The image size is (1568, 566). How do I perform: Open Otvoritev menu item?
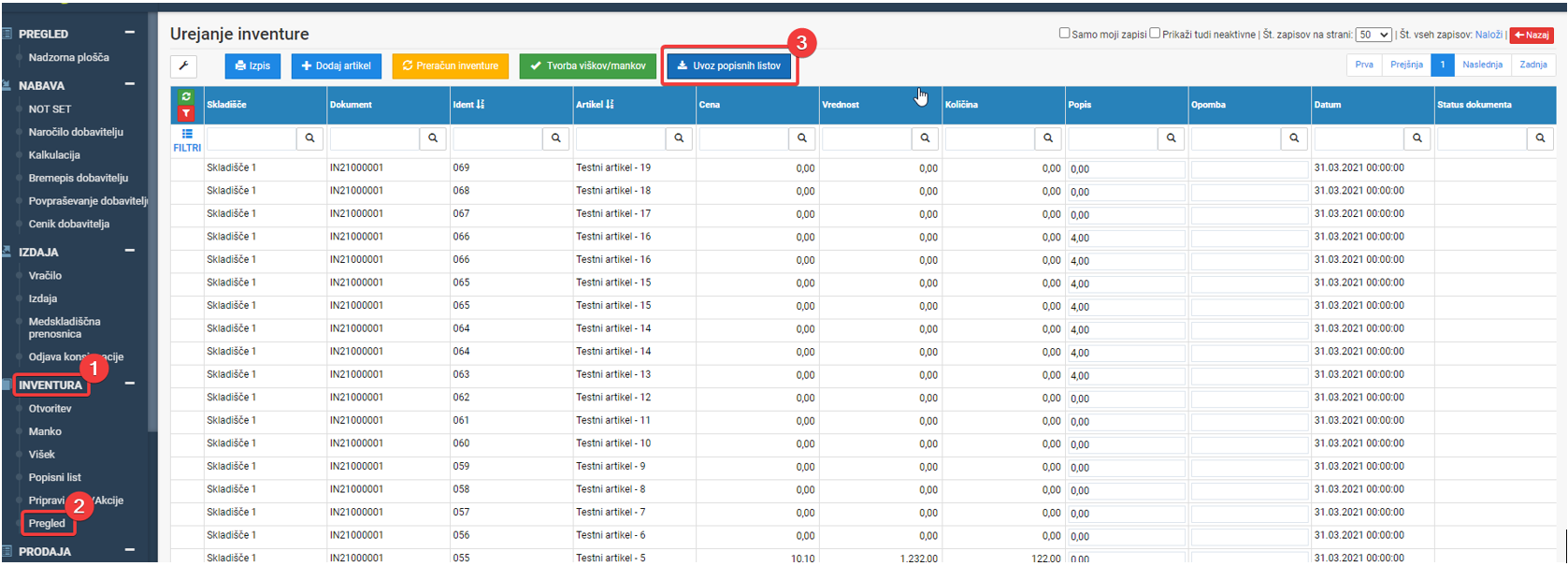50,409
